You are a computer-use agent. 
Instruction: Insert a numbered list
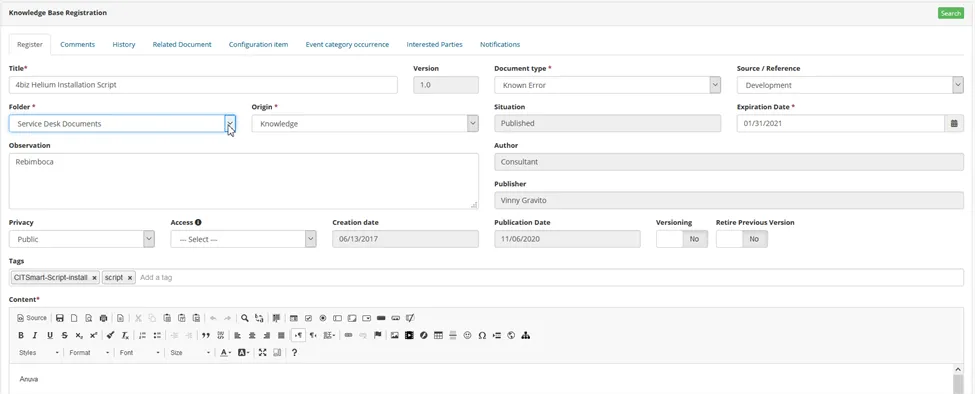(142, 335)
